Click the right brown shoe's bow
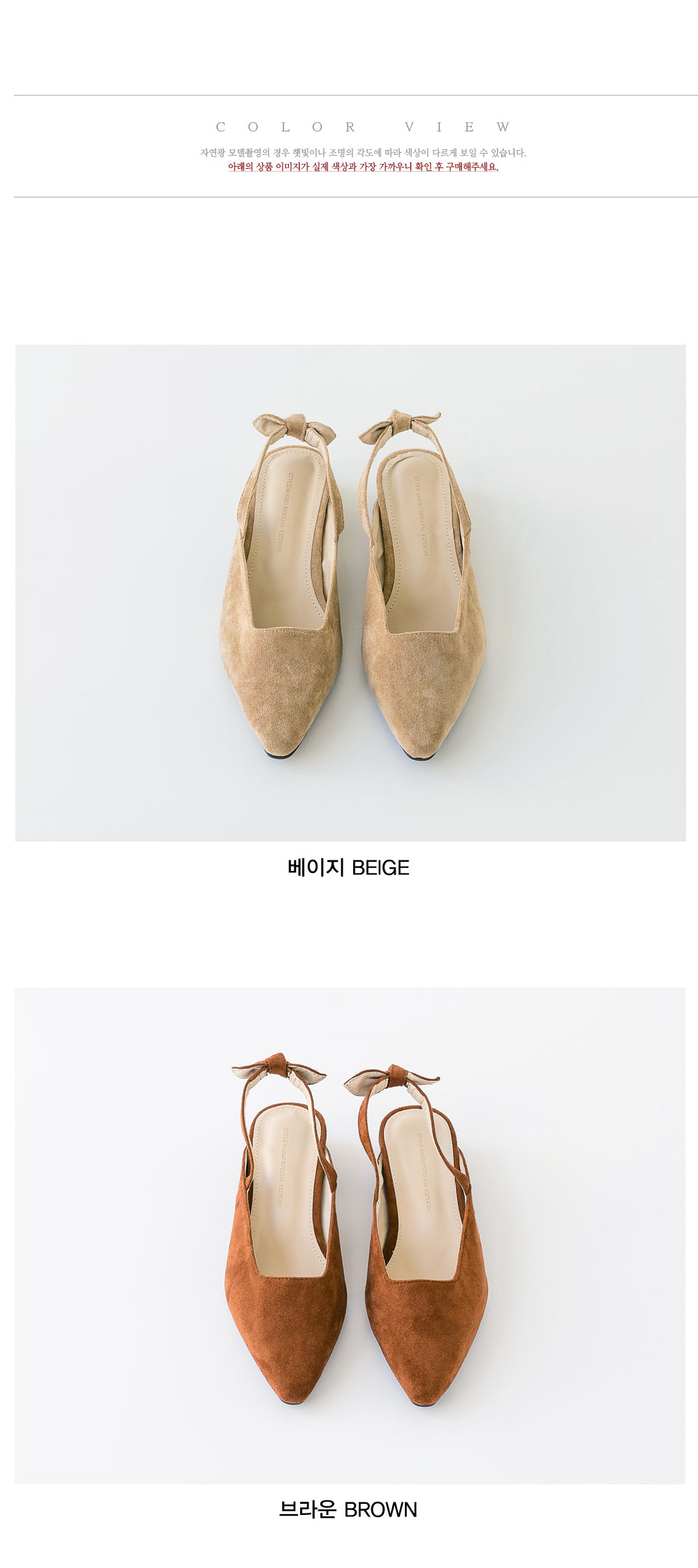Screen dimensions: 698x1568 [392, 1078]
